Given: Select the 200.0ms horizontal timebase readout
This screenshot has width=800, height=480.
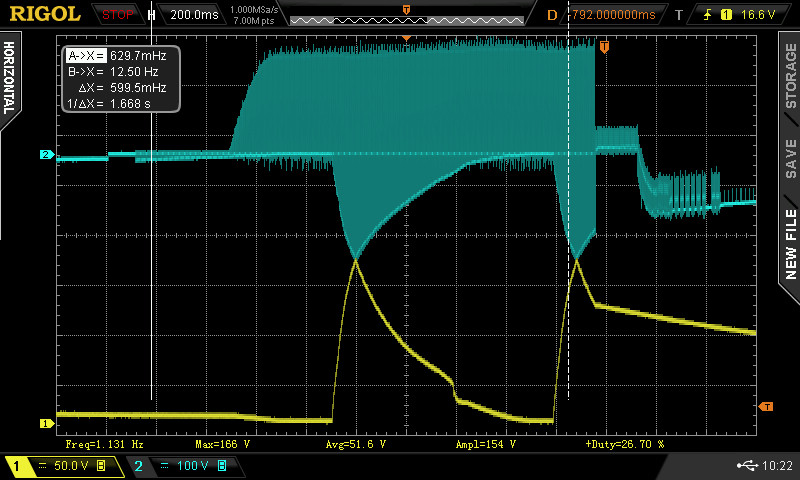Looking at the screenshot, I should [194, 15].
